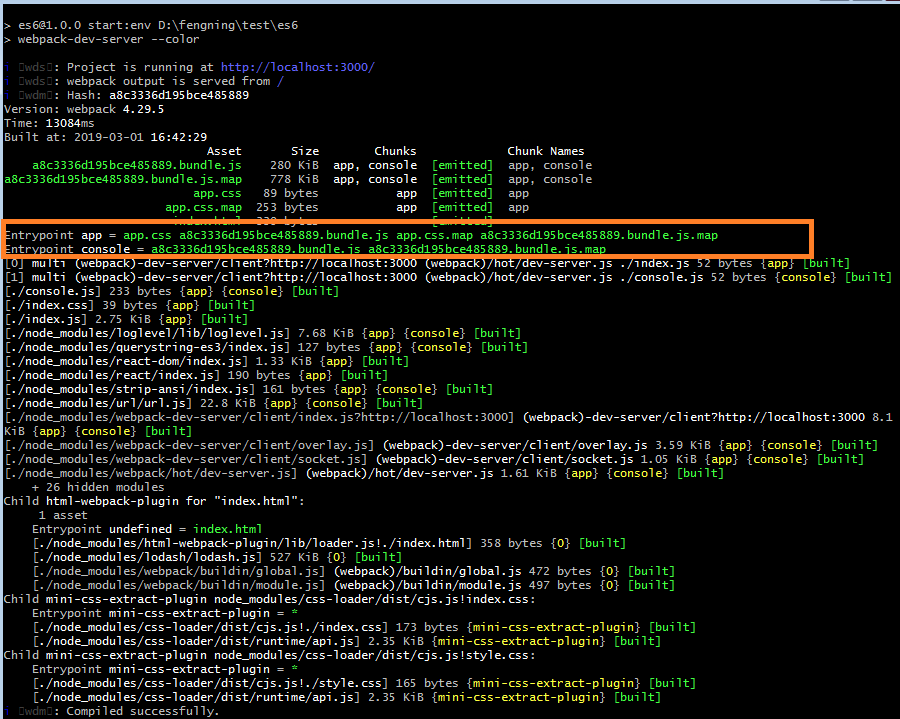Click the react/index.js 190 bytes line
This screenshot has height=719, width=900.
196,375
